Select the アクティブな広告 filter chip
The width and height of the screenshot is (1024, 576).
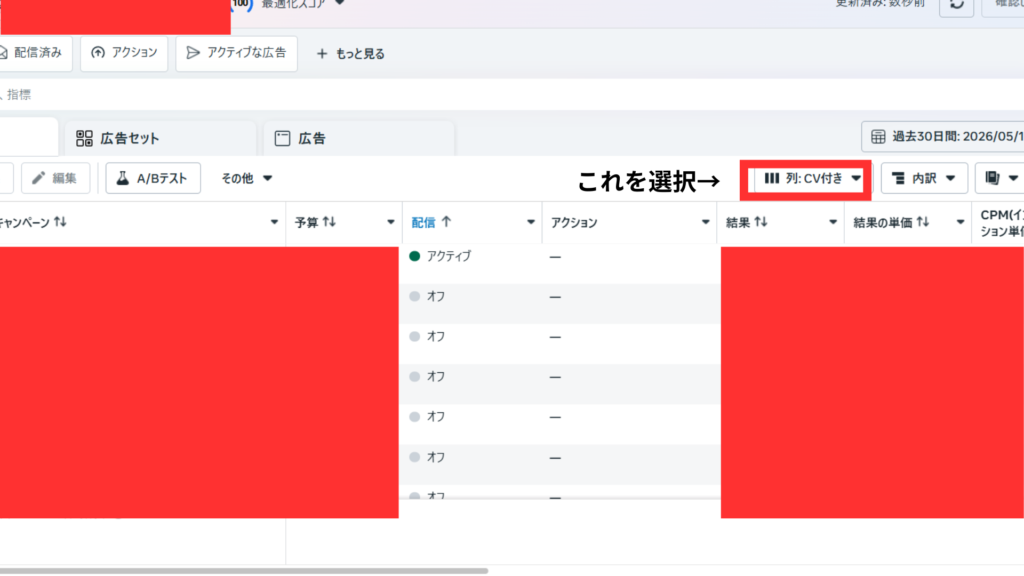pos(236,53)
